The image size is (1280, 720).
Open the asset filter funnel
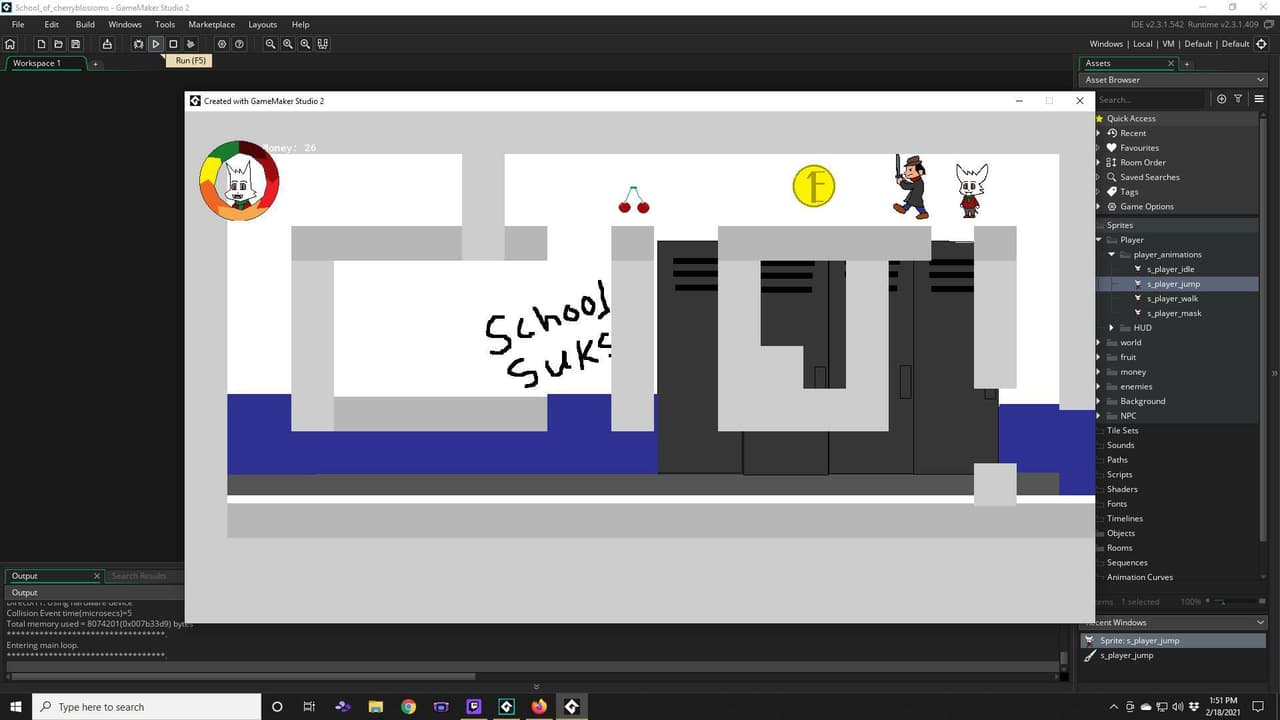(x=1238, y=99)
